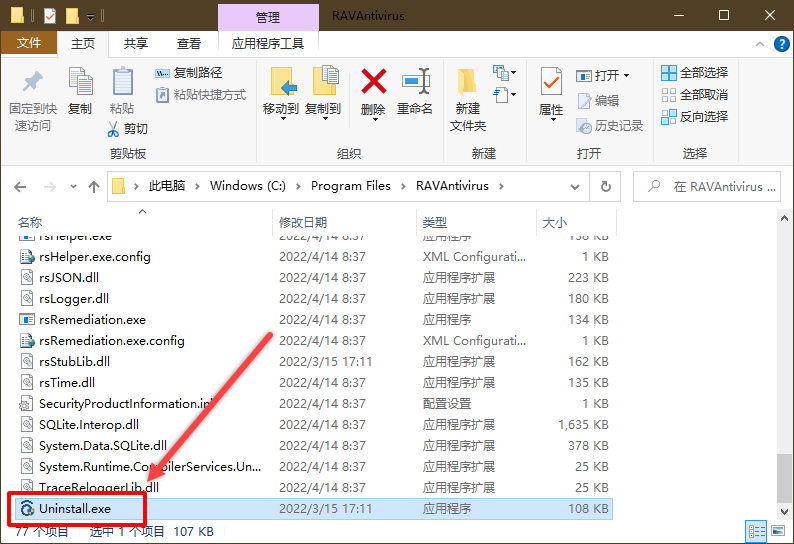Viewport: 794px width, 544px height.
Task: Click 此电脑 in the address path
Action: click(x=167, y=186)
